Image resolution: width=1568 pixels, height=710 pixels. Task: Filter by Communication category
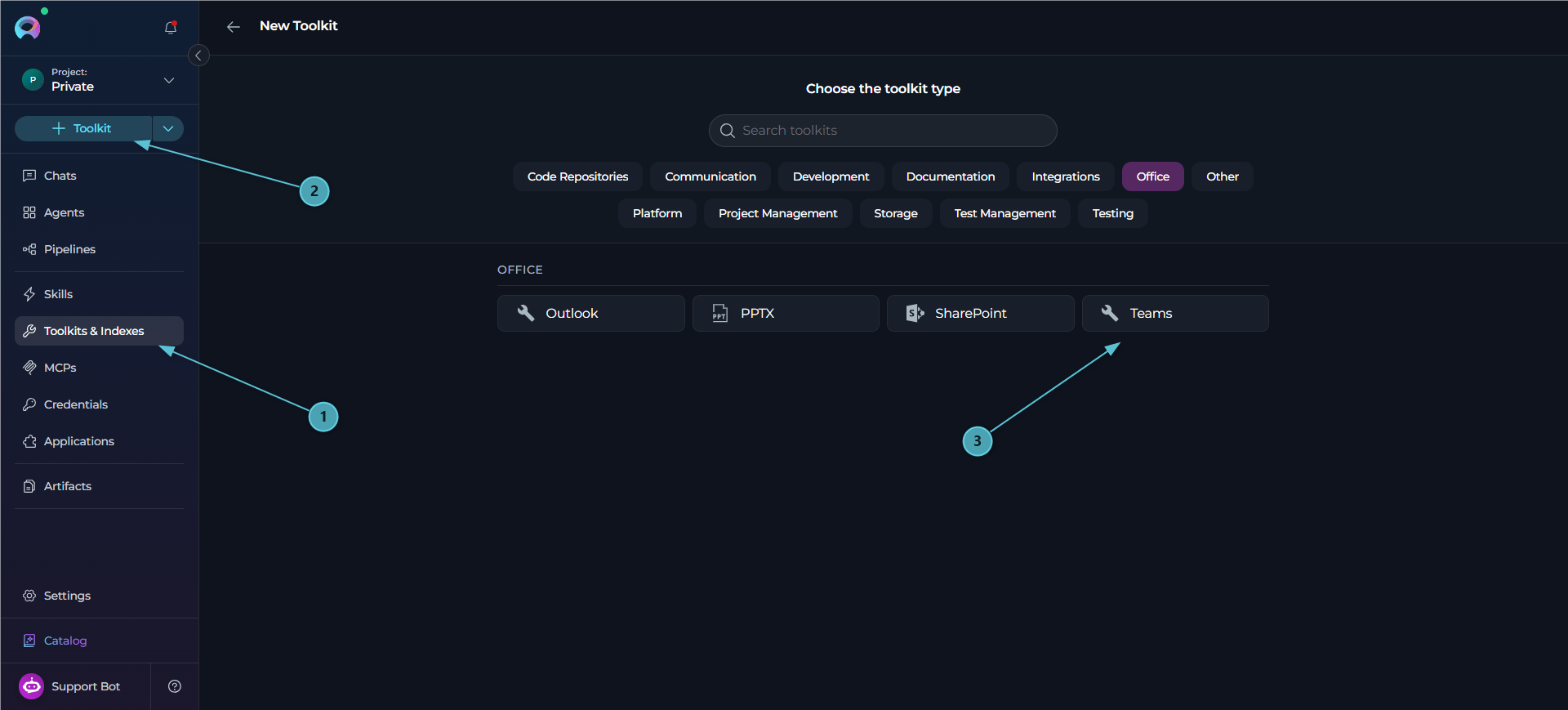click(710, 176)
